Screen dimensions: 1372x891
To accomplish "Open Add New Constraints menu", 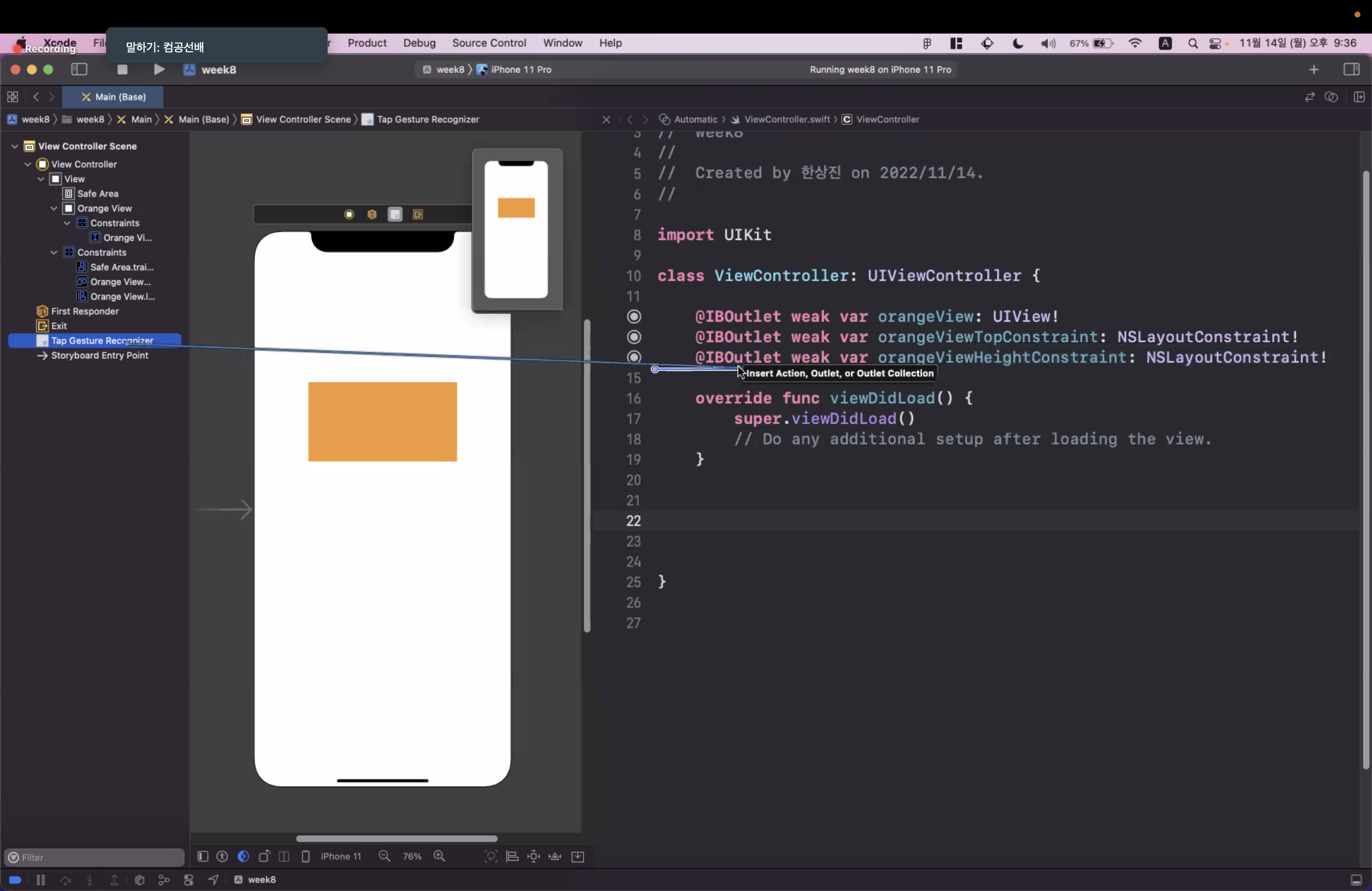I will (534, 857).
